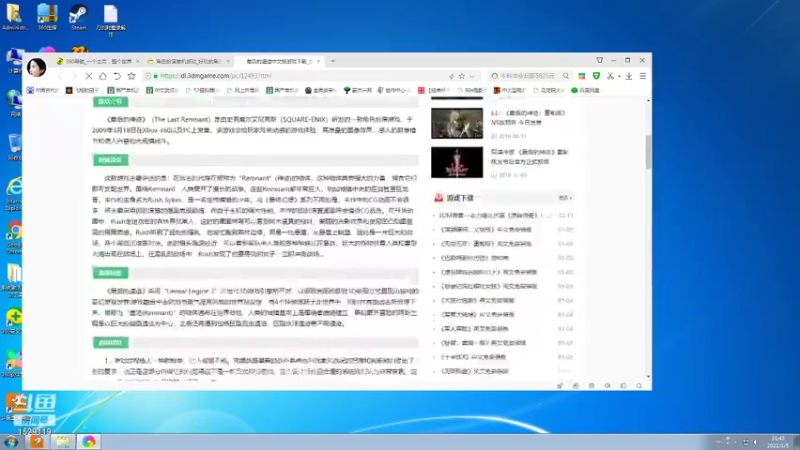Click the 游戏下载 section header icon

click(438, 198)
